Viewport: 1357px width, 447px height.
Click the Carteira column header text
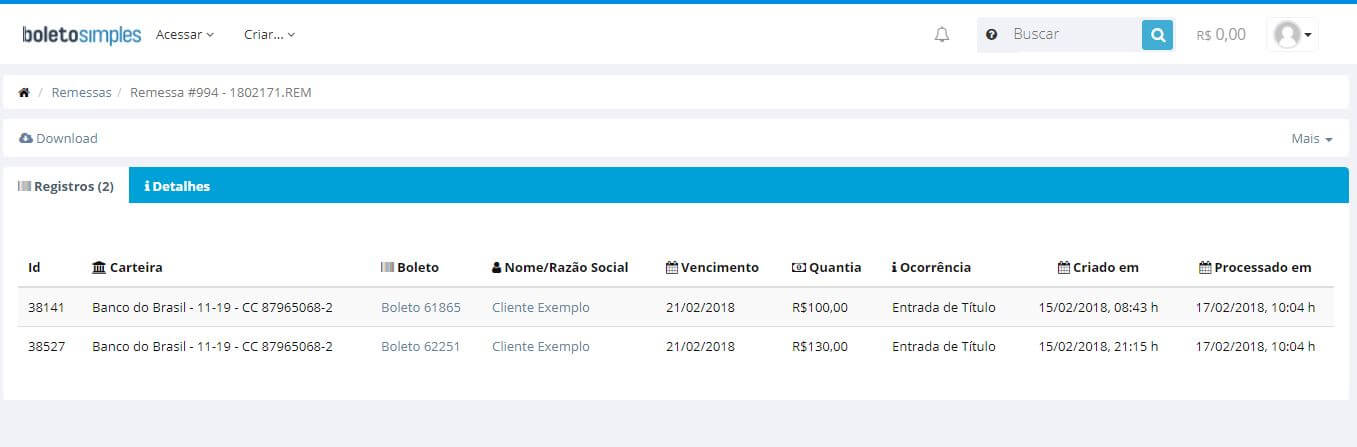tap(136, 268)
